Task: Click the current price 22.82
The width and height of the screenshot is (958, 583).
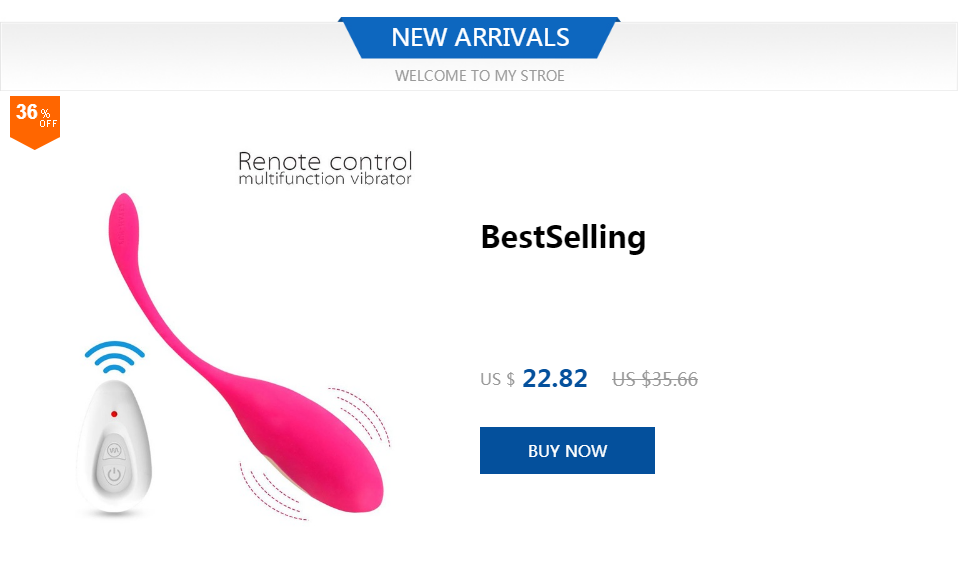Action: (554, 379)
